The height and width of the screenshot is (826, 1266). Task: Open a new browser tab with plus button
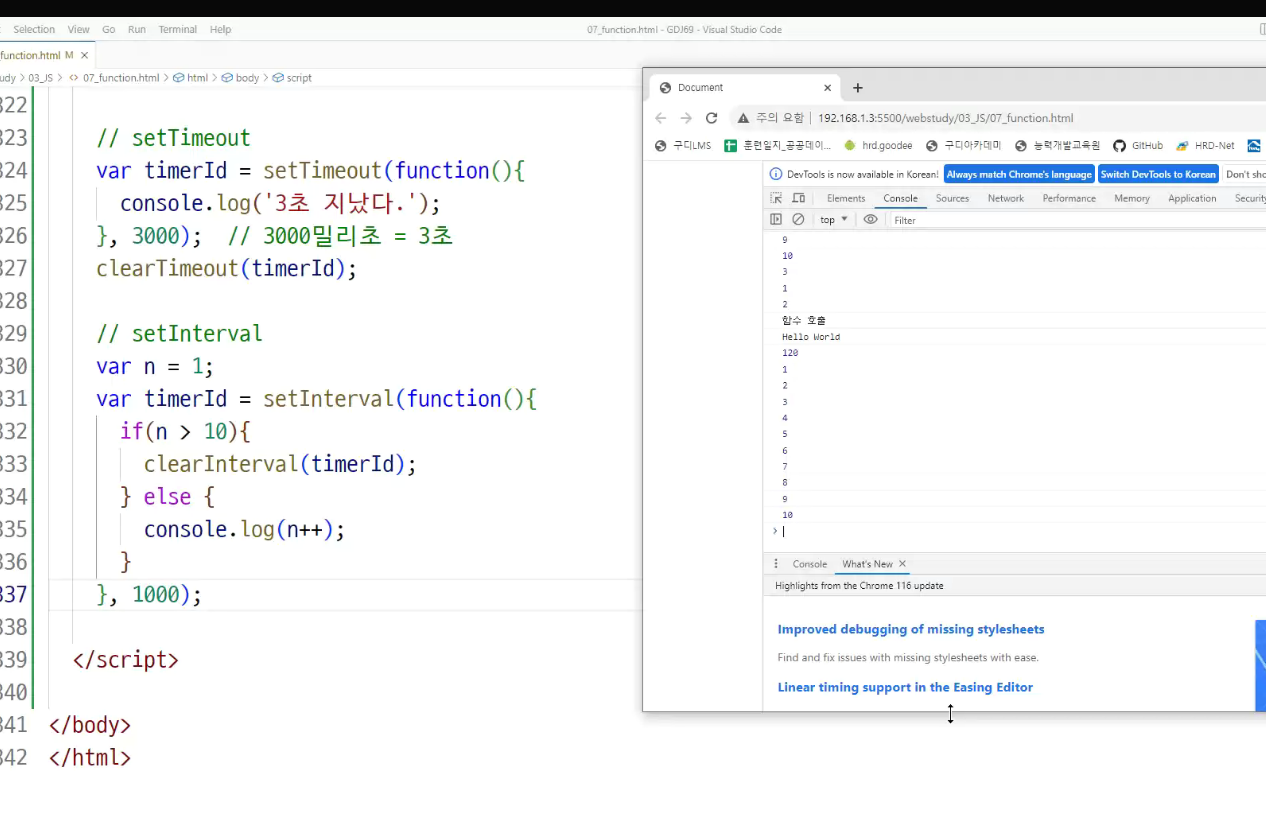(858, 88)
